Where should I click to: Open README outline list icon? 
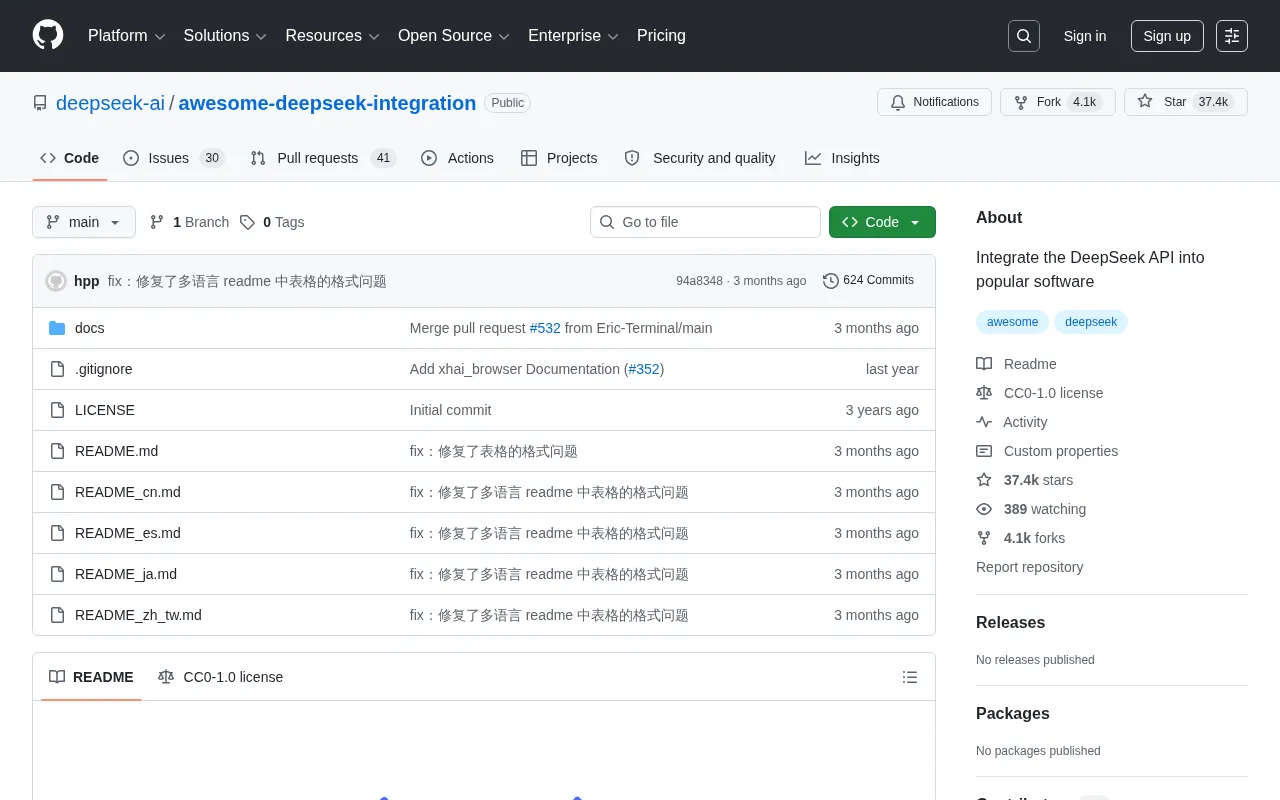[x=910, y=677]
